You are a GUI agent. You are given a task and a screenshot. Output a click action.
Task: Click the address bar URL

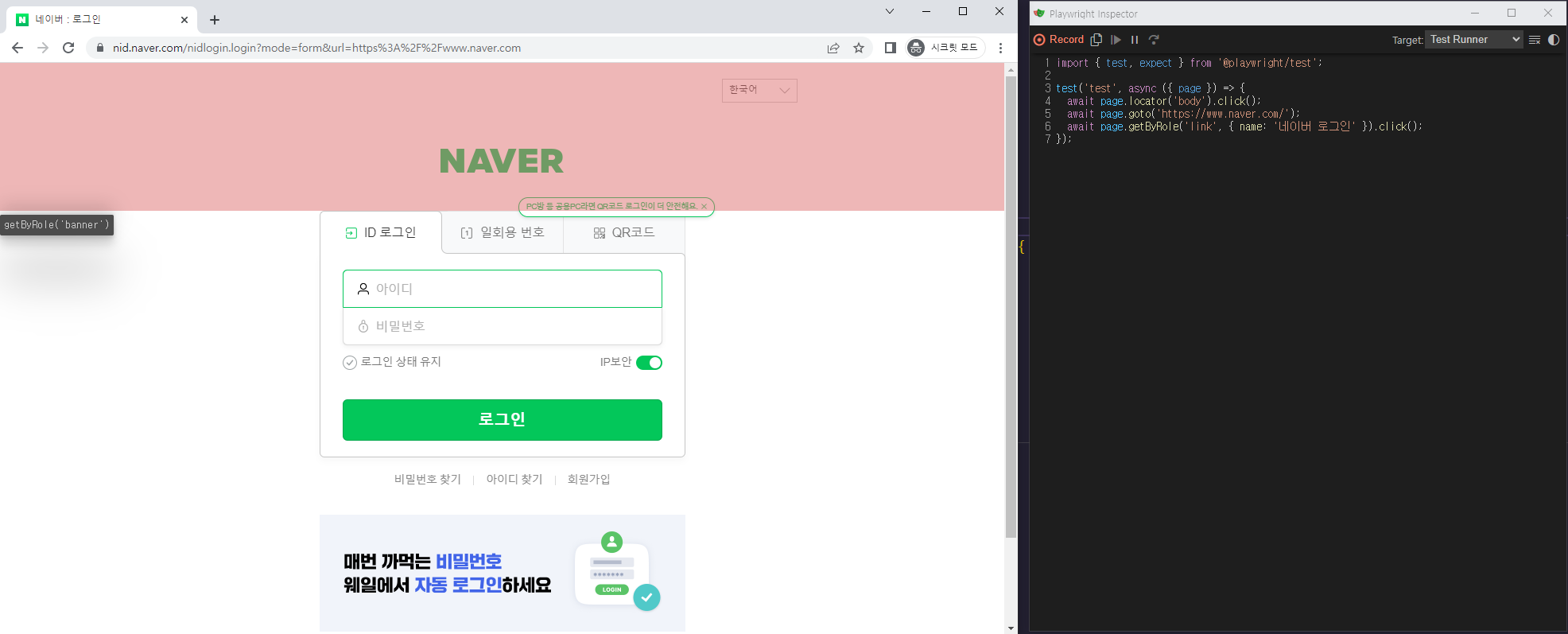point(316,48)
